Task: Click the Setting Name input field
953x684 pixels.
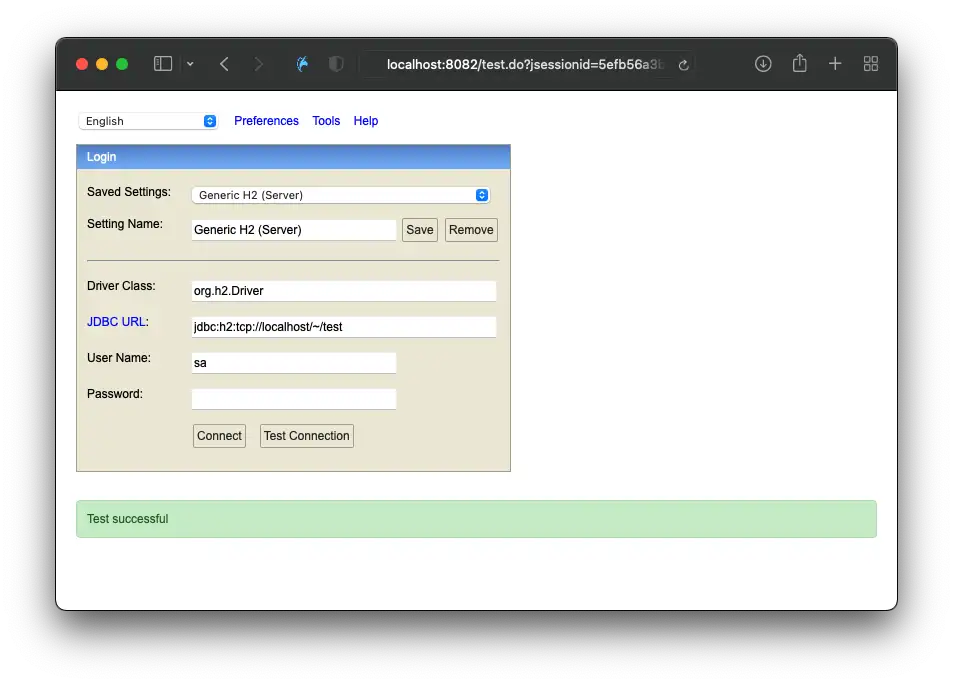Action: click(x=294, y=230)
